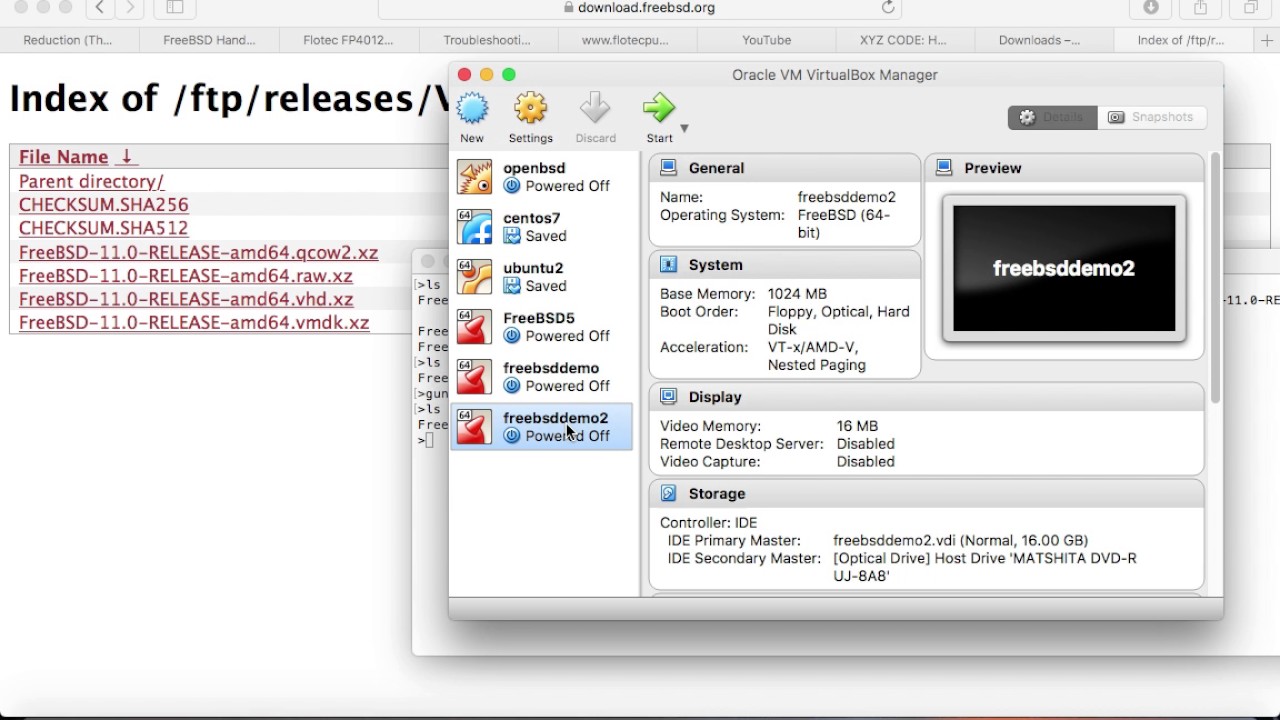Viewport: 1280px width, 720px height.
Task: Switch to Details view
Action: coord(1052,117)
